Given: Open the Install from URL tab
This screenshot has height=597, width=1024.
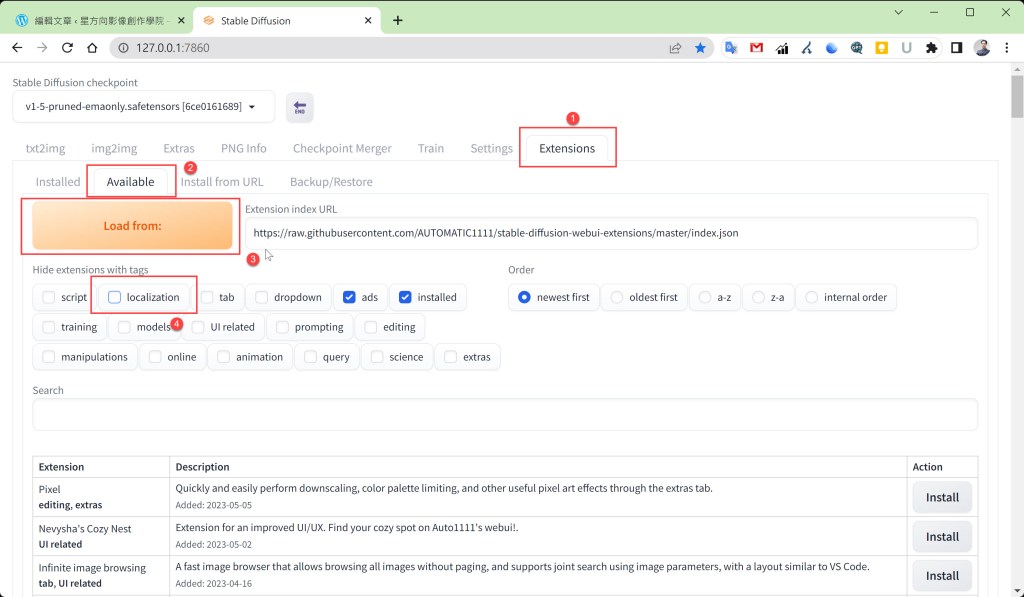Looking at the screenshot, I should (x=222, y=182).
